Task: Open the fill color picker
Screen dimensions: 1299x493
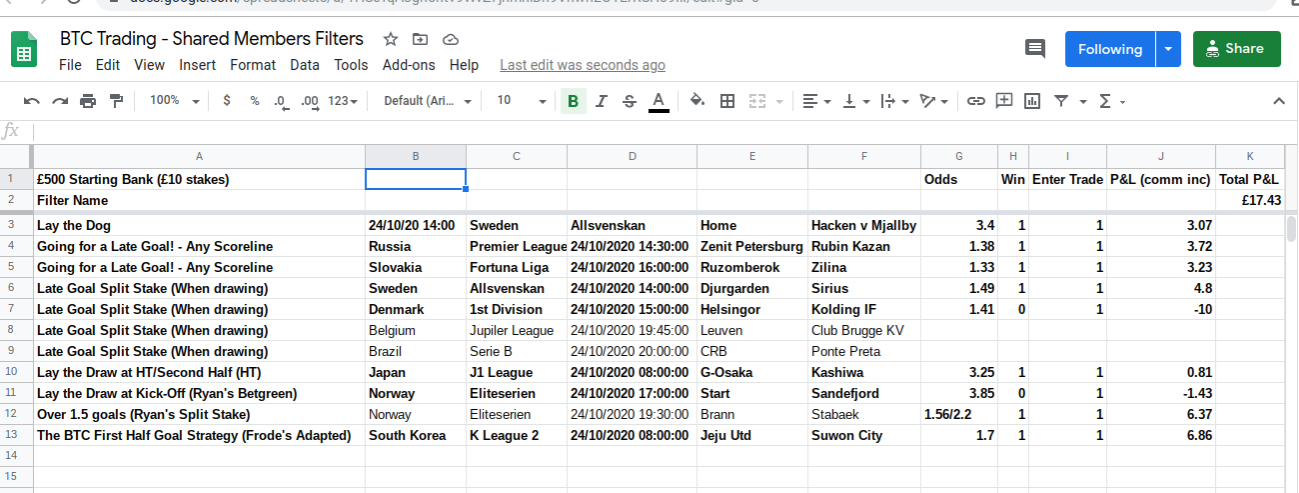Action: click(x=698, y=101)
